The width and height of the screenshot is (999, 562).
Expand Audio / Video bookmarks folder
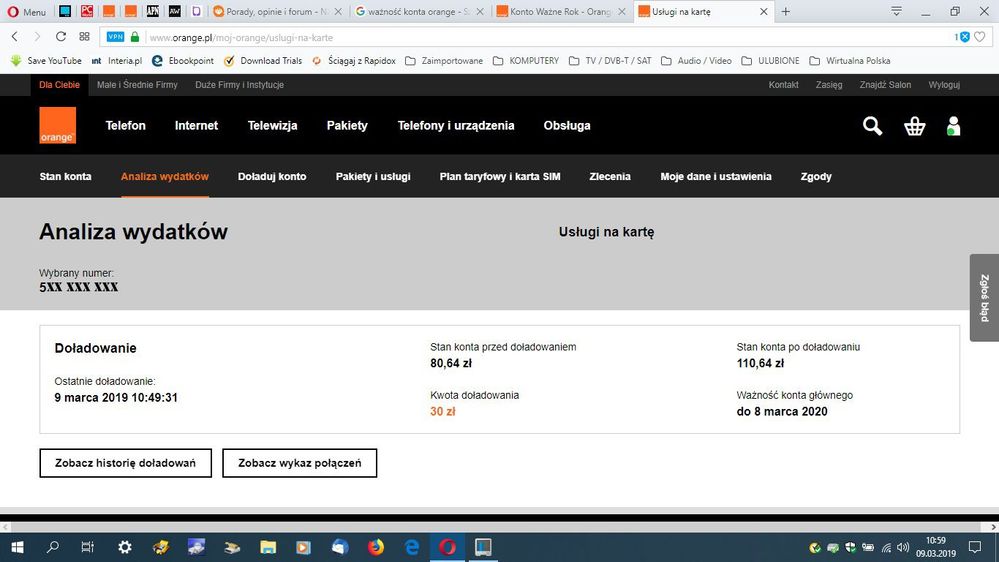[696, 61]
